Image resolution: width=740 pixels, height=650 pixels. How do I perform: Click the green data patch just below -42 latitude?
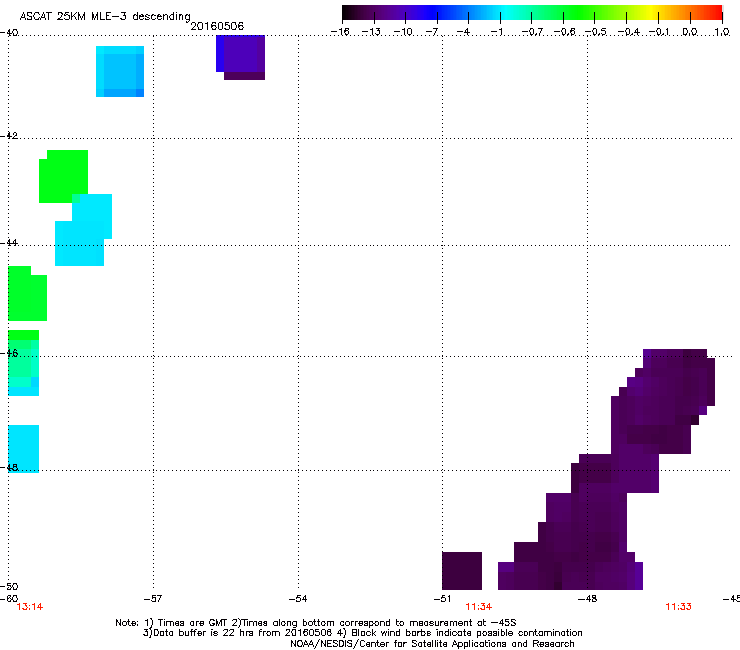(x=63, y=177)
